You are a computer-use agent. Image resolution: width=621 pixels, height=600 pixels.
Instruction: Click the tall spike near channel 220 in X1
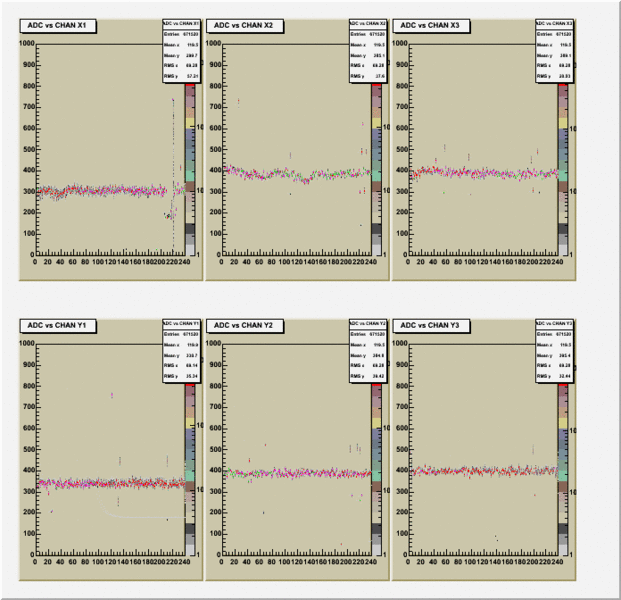173,174
